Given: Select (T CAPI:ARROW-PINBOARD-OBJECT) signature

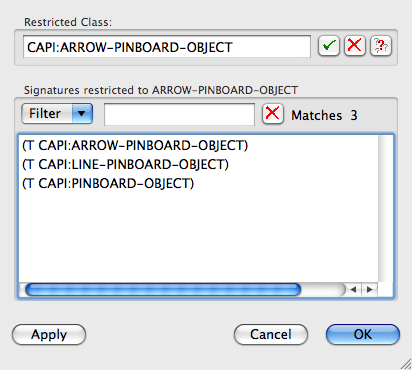Looking at the screenshot, I should tap(135, 145).
